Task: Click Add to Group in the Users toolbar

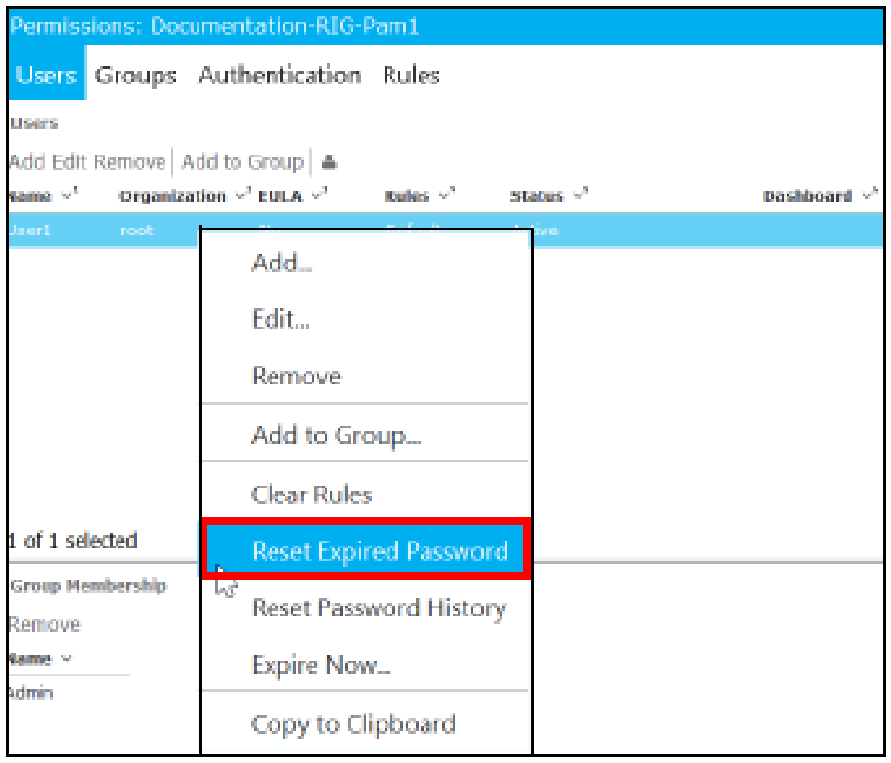Action: point(243,162)
